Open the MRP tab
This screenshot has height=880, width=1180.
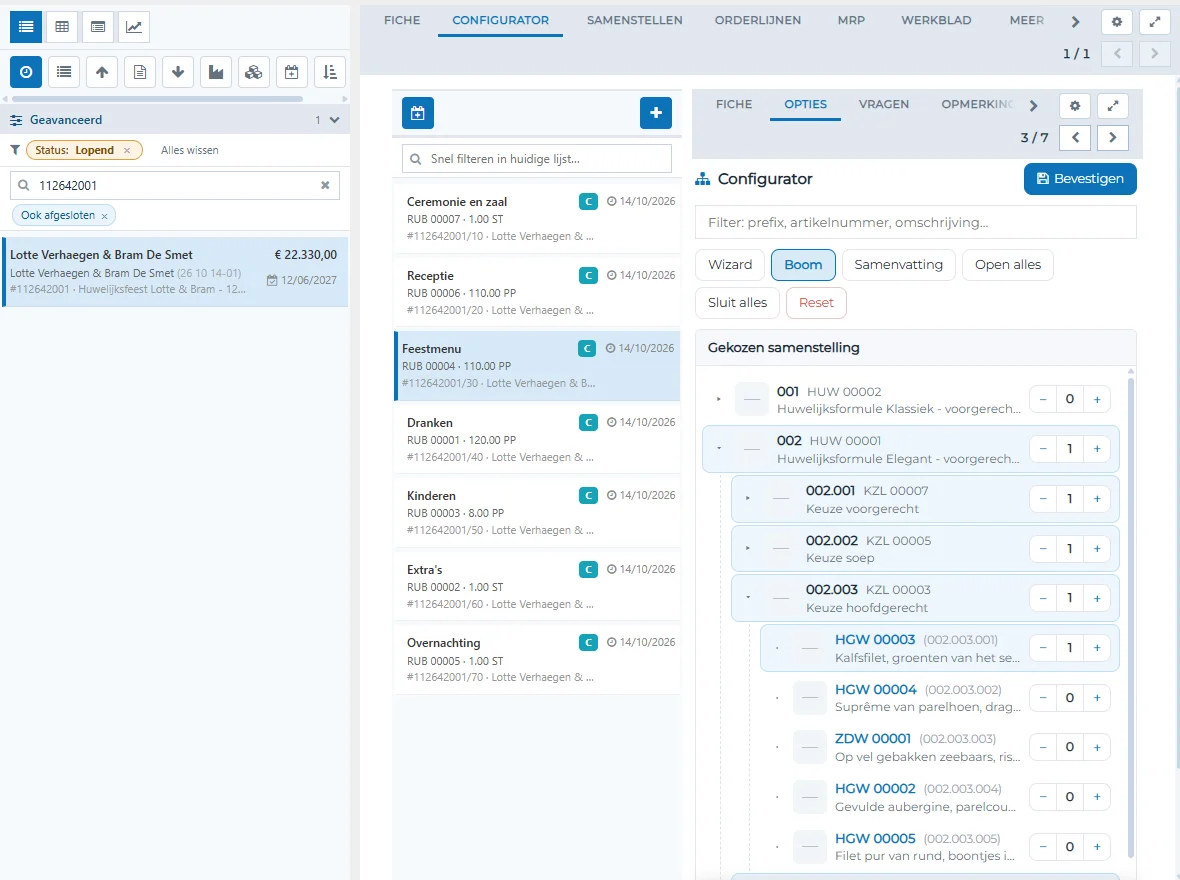point(851,20)
